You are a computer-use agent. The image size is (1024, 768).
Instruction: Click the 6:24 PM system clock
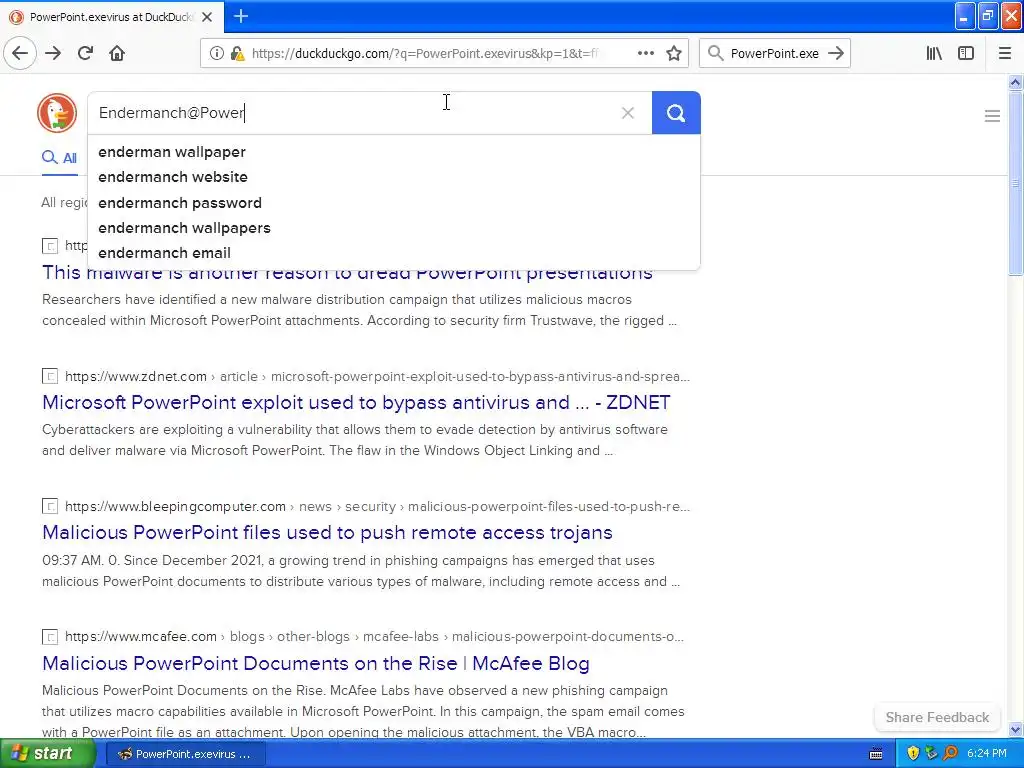point(987,754)
